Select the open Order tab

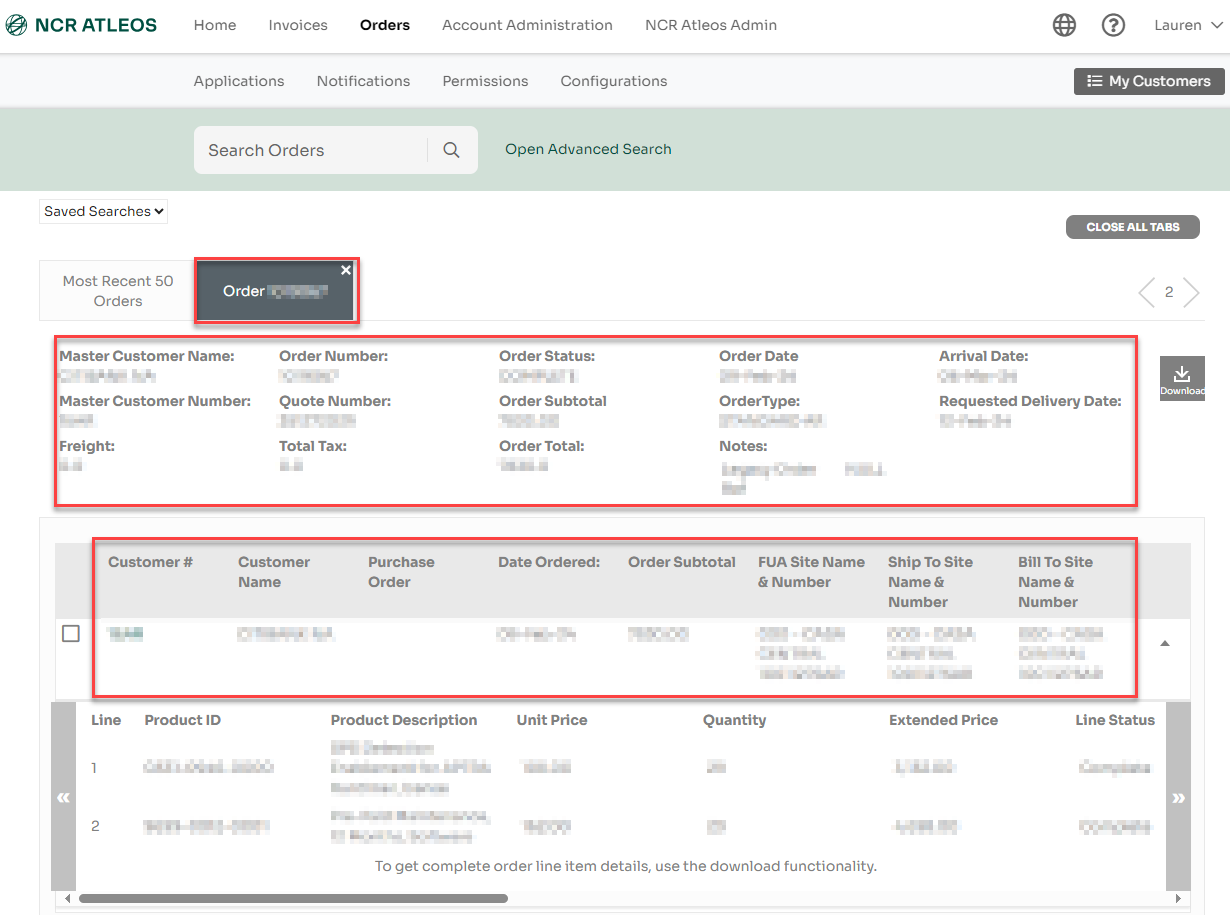(276, 291)
